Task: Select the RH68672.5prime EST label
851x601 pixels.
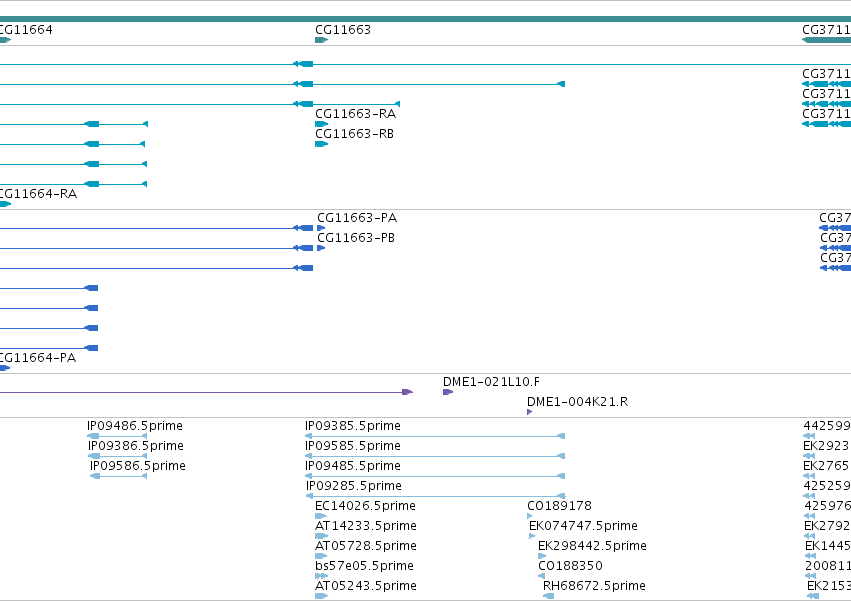Action: coord(594,586)
